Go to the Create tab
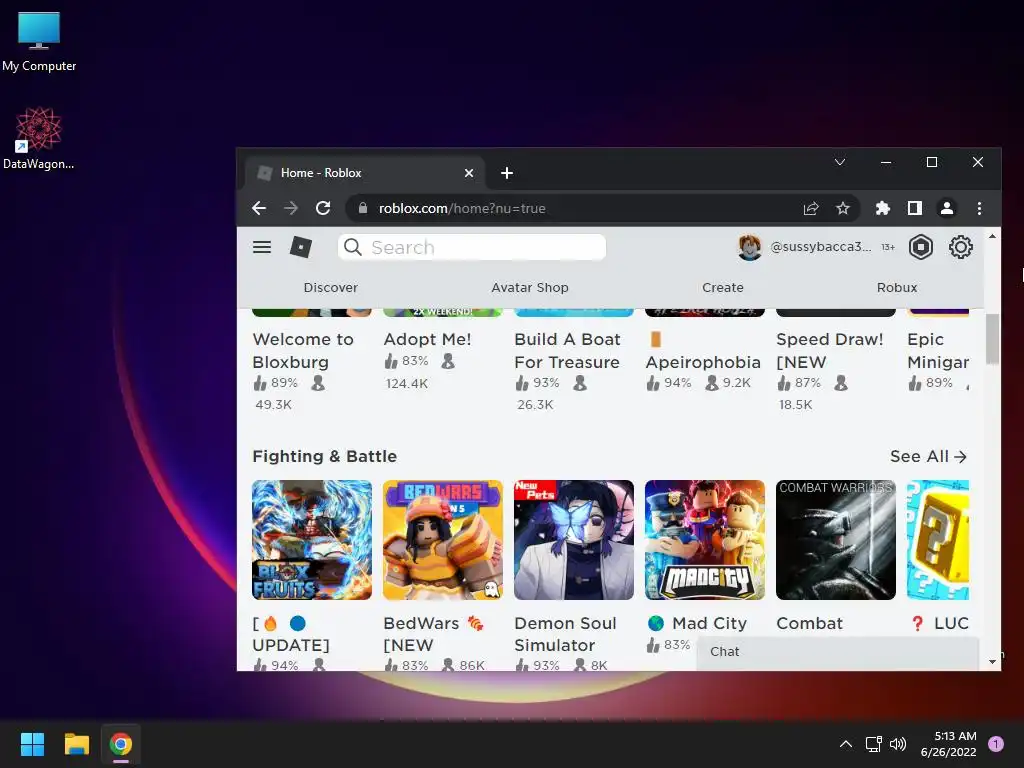Viewport: 1024px width, 768px height. pos(722,287)
